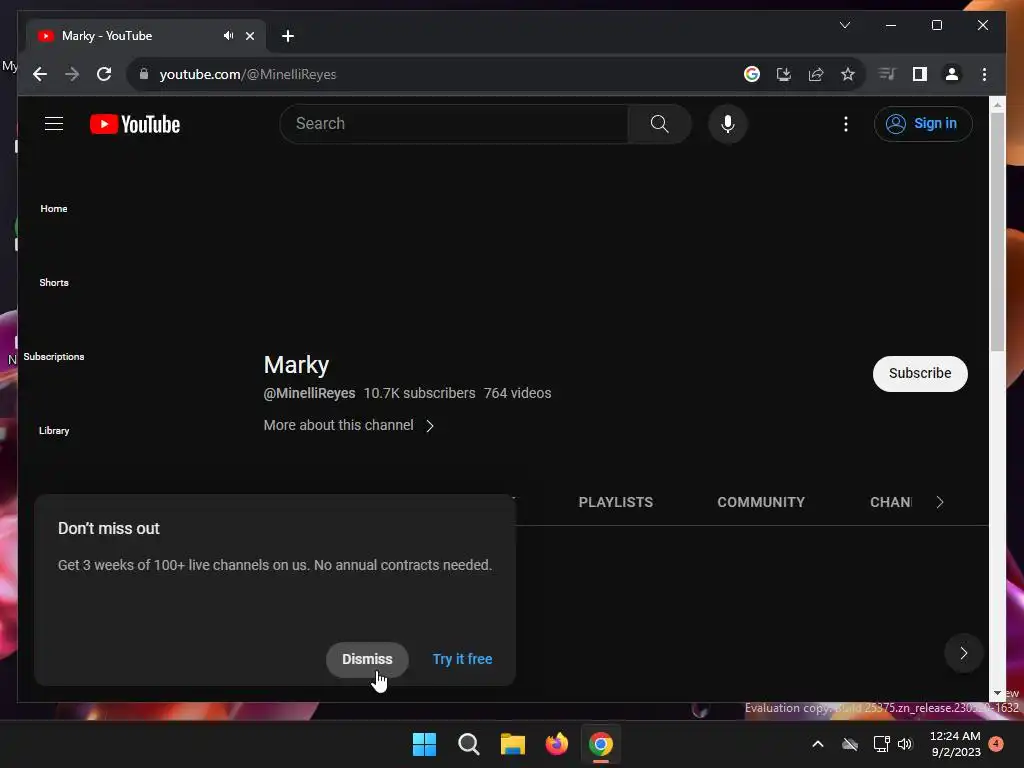
Task: Open Subscriptions in the sidebar
Action: (54, 357)
